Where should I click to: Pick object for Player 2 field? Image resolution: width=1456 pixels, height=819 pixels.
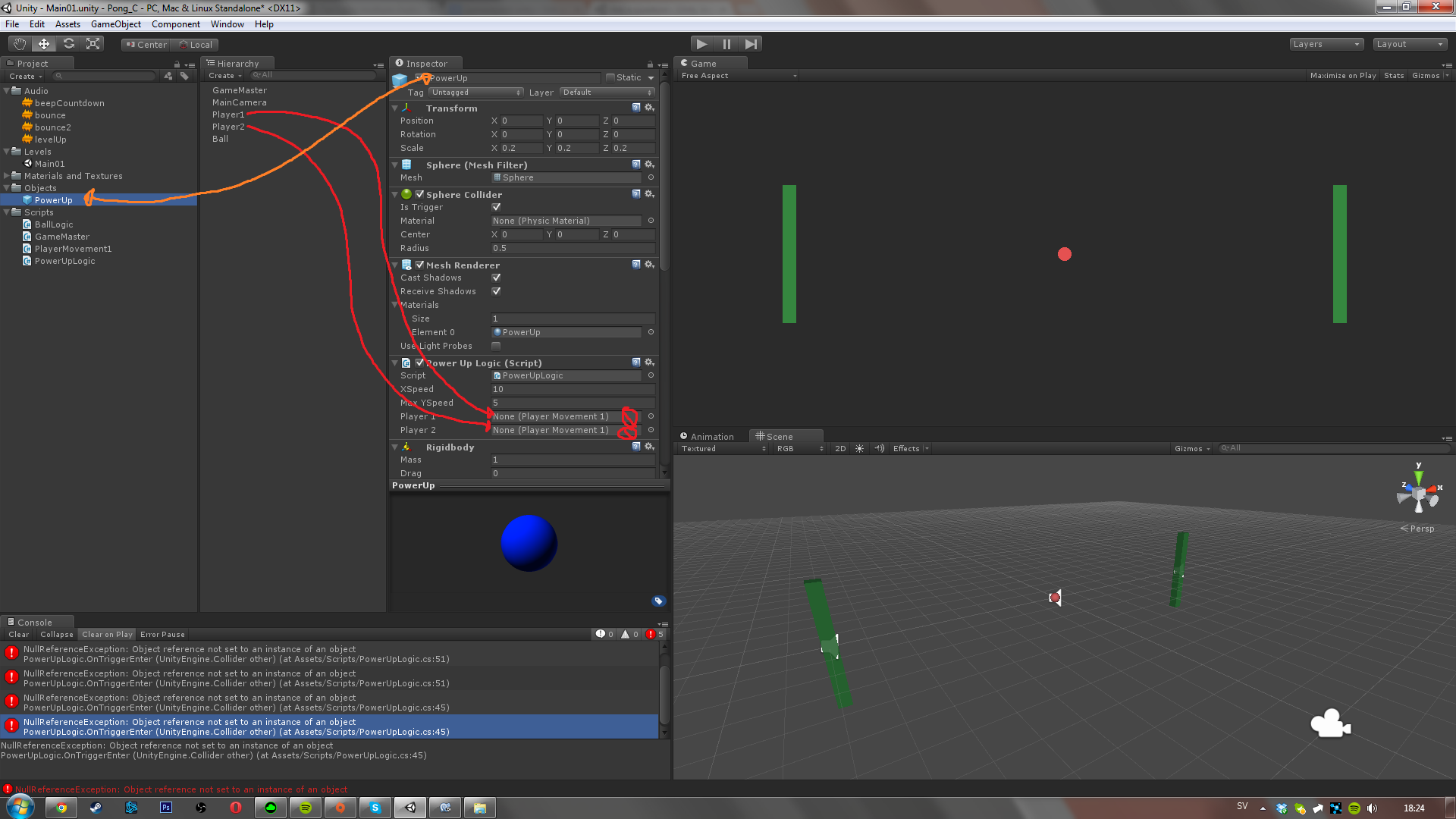pyautogui.click(x=651, y=430)
